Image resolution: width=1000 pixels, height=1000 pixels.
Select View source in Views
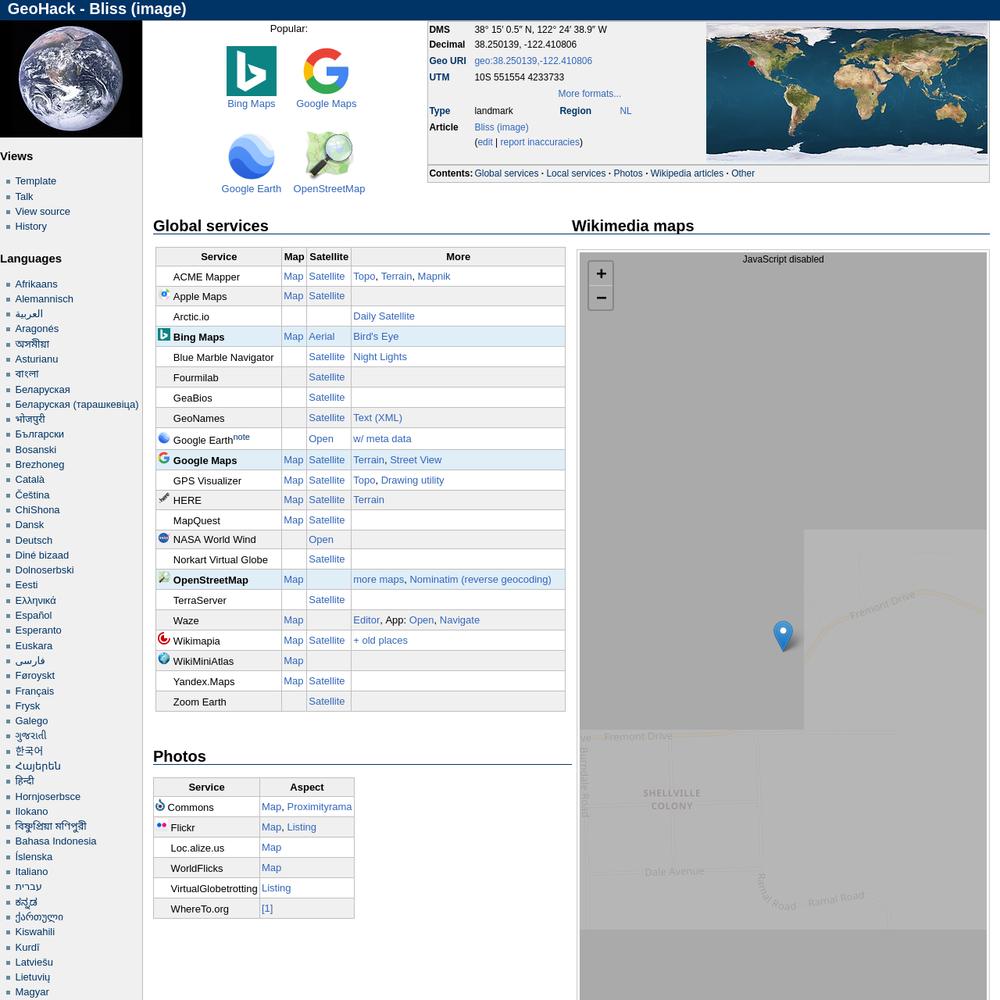tap(43, 212)
